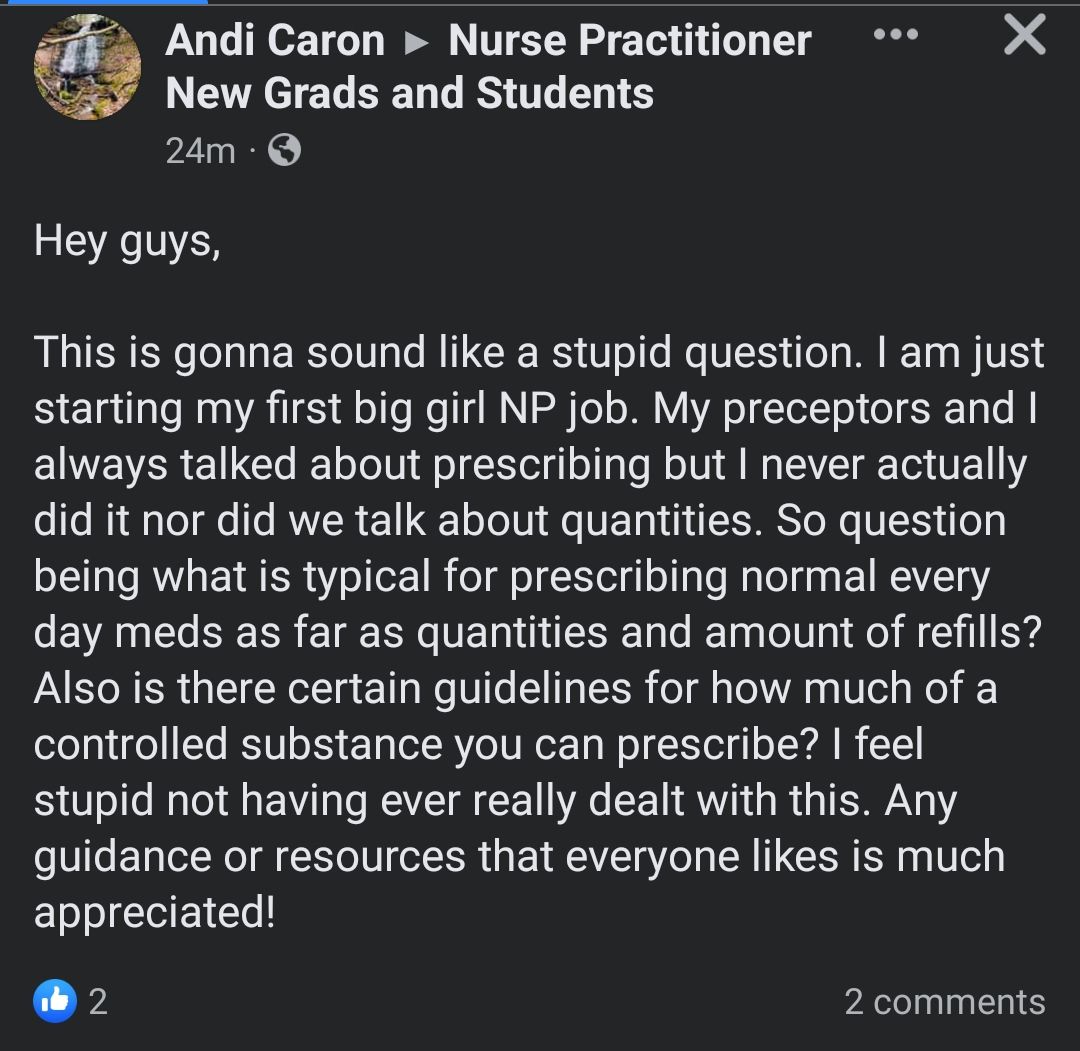The image size is (1080, 1051).
Task: Click the final word "appreciated!"
Action: pyautogui.click(x=155, y=913)
